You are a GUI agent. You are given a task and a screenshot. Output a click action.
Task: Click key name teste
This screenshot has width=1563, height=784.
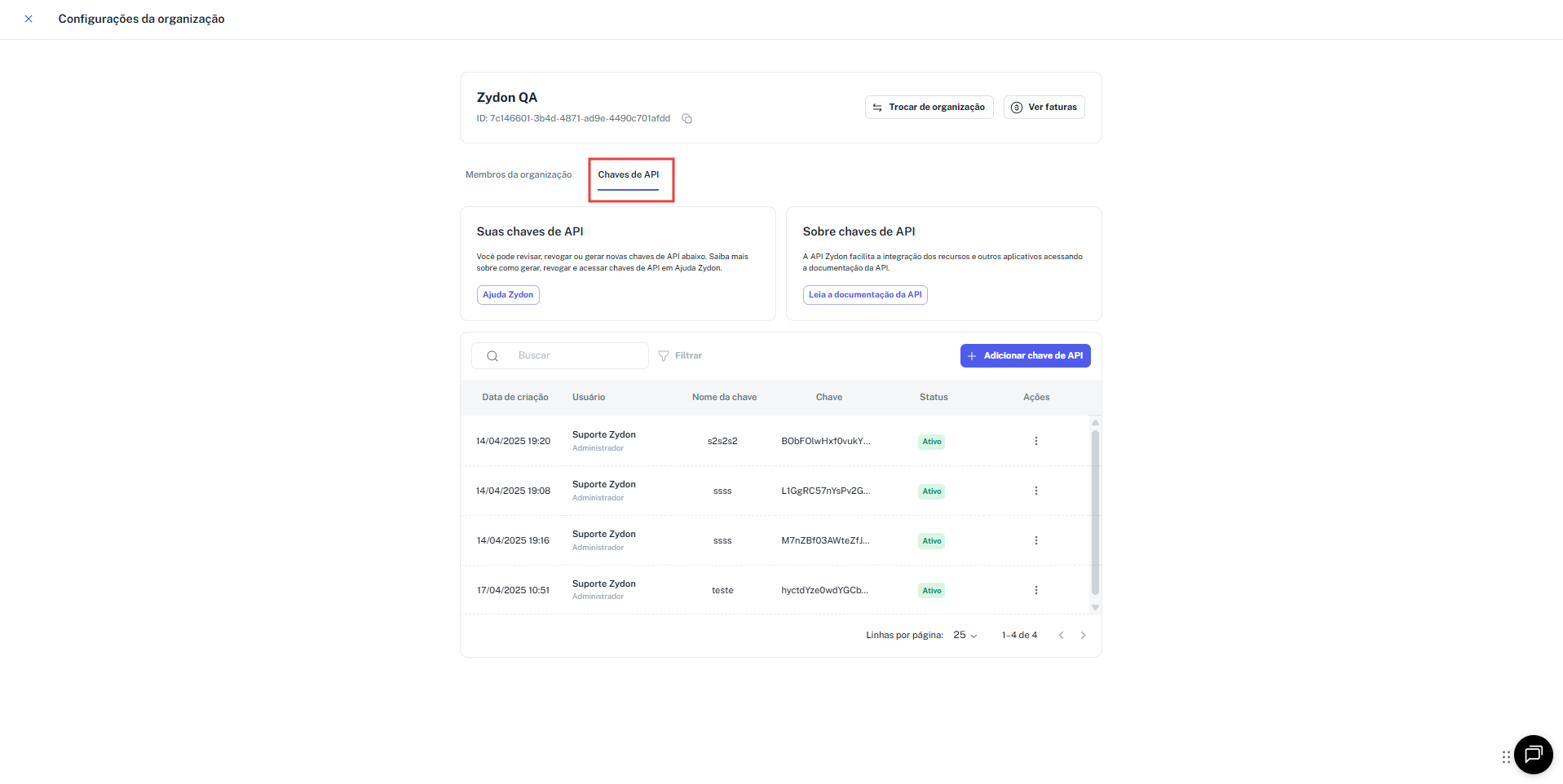(722, 591)
